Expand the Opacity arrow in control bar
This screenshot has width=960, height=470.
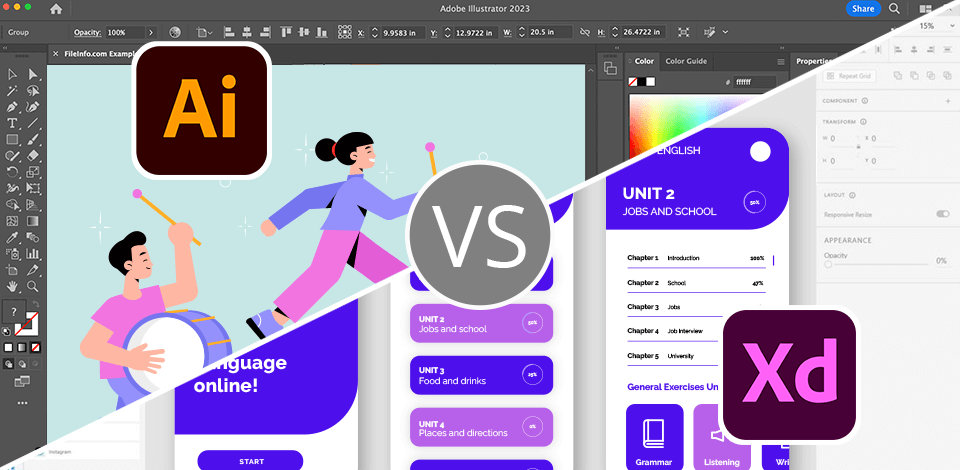[151, 32]
